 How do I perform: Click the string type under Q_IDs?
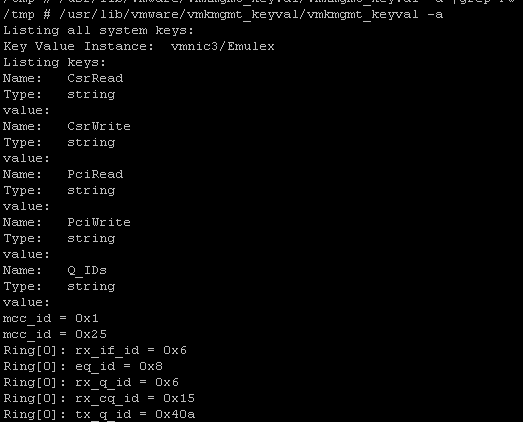point(91,287)
